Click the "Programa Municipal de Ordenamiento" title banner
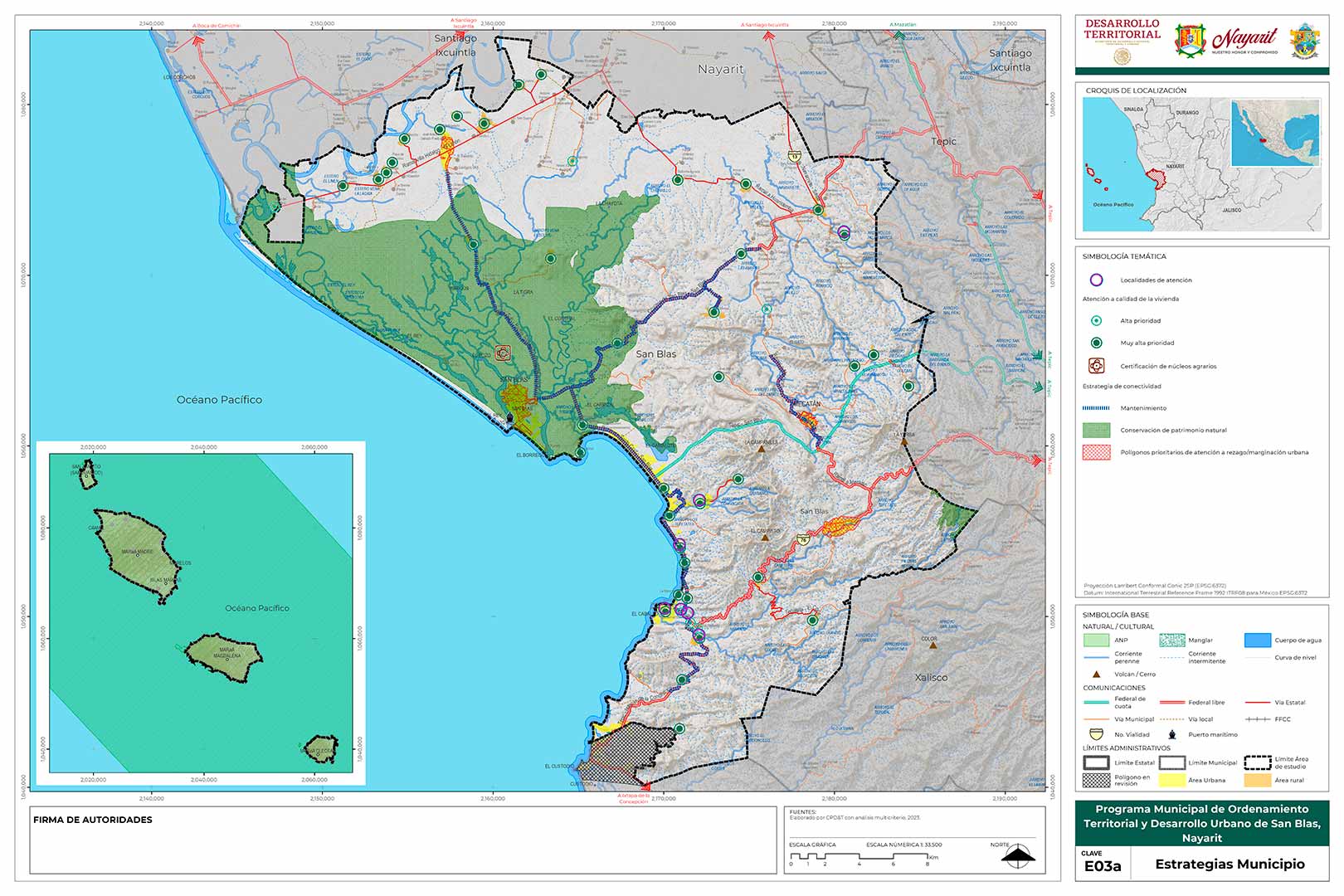This screenshot has height=896, width=1344. tap(1202, 823)
